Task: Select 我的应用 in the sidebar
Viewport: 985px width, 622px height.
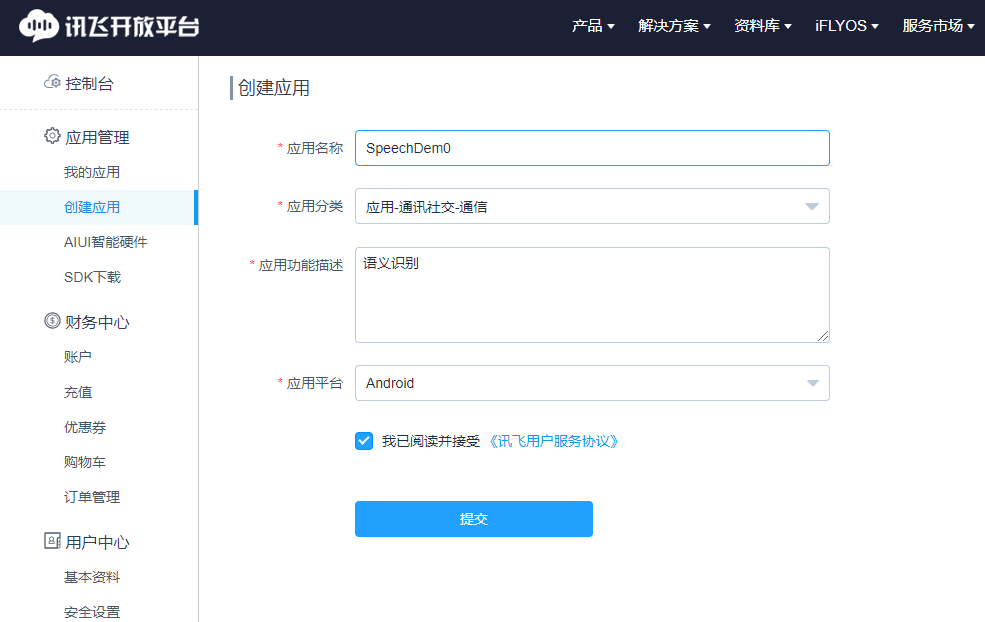Action: (92, 172)
